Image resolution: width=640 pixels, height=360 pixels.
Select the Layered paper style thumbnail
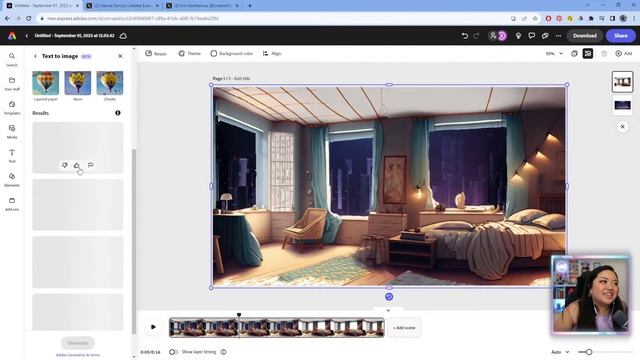tap(46, 83)
